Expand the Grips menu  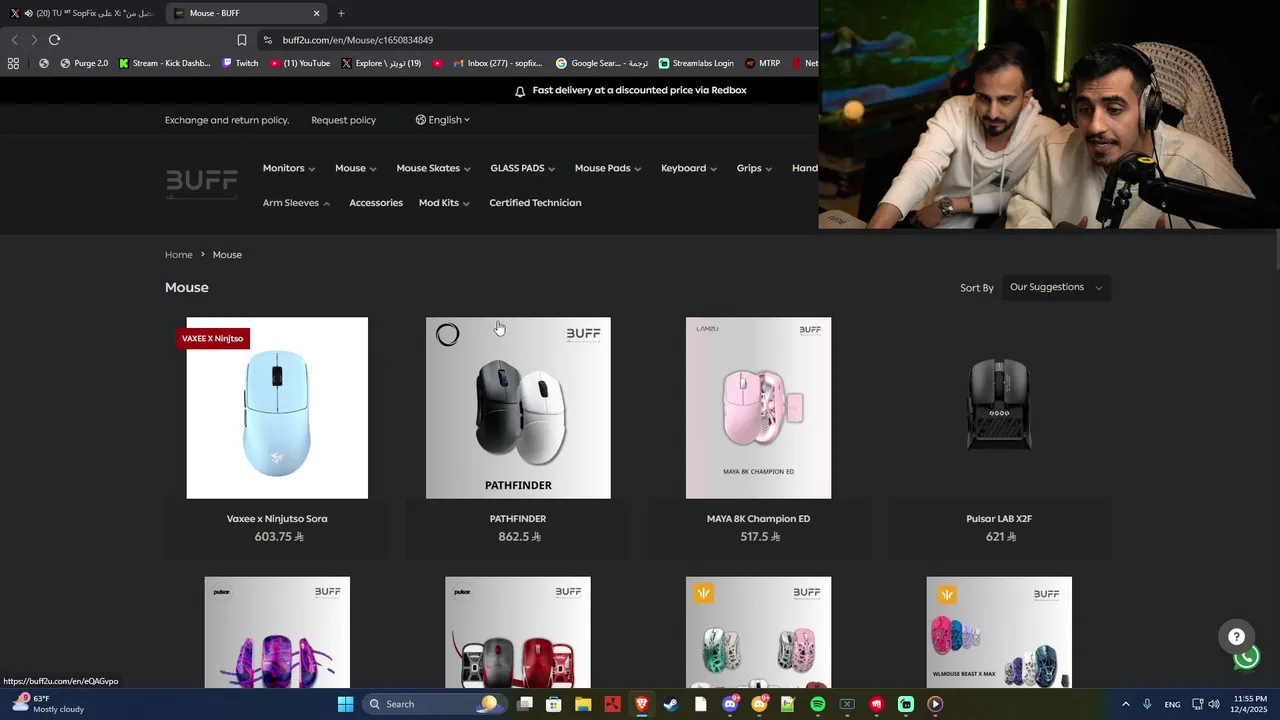754,168
